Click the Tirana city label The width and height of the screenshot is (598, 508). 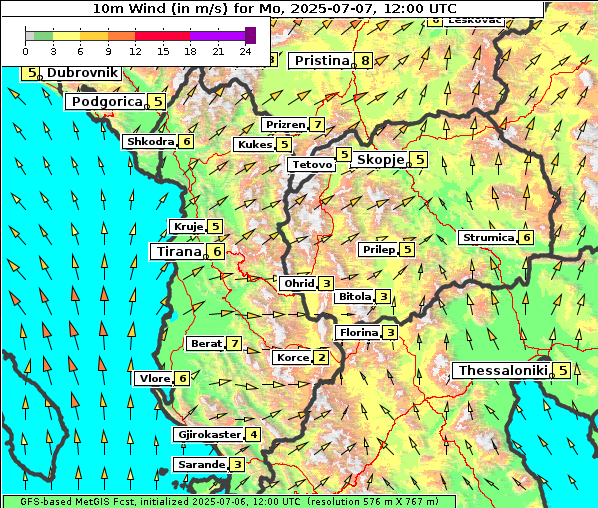pyautogui.click(x=179, y=252)
